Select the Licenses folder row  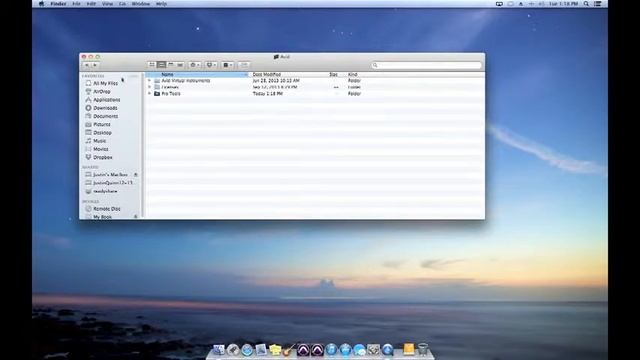[315, 87]
